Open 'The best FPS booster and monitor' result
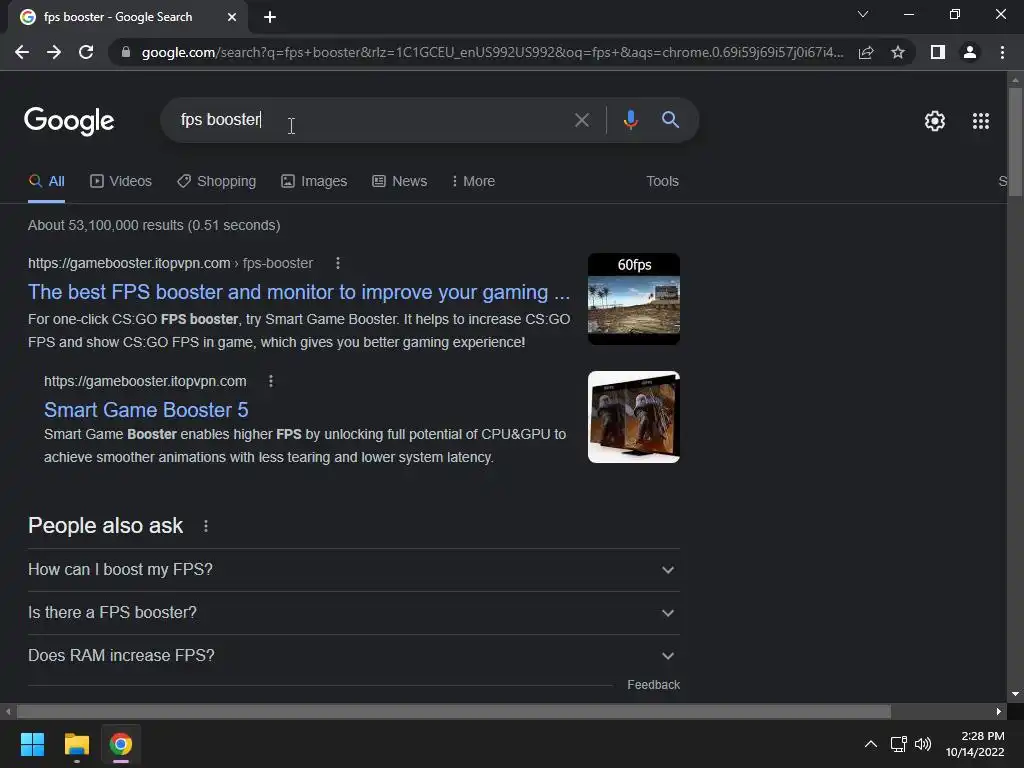1024x768 pixels. tap(298, 292)
